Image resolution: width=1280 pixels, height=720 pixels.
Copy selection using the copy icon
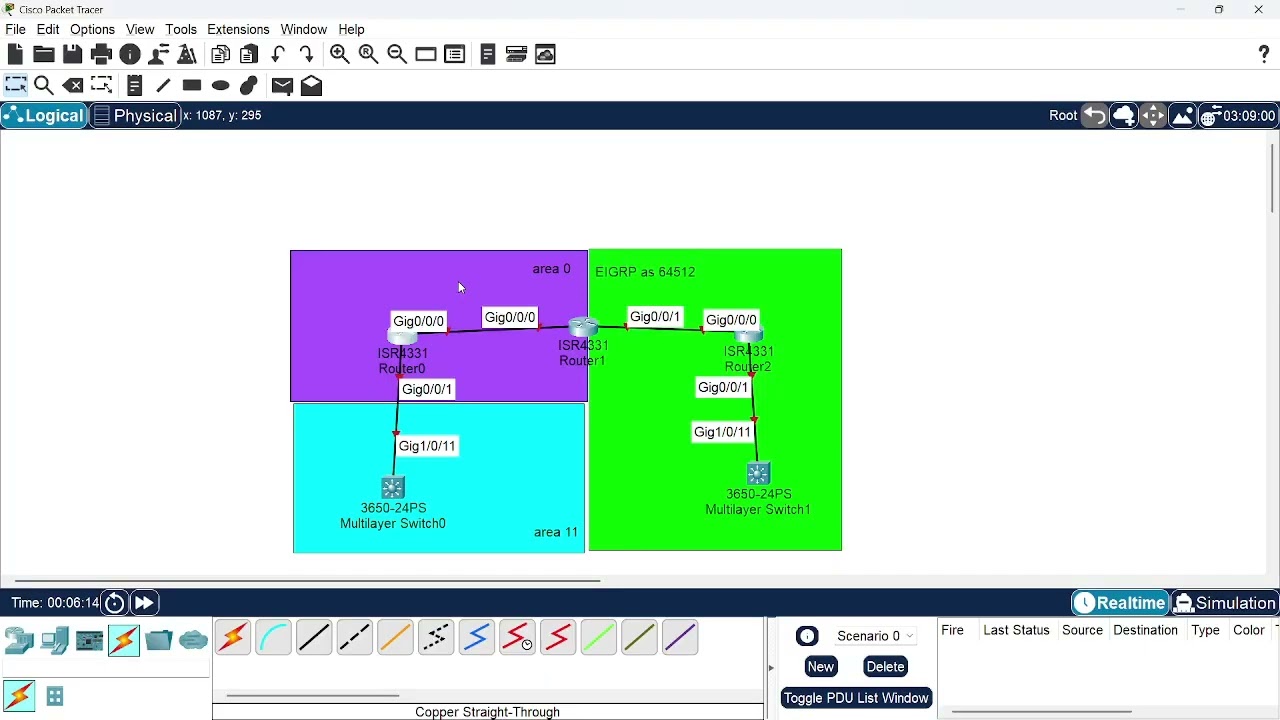221,54
